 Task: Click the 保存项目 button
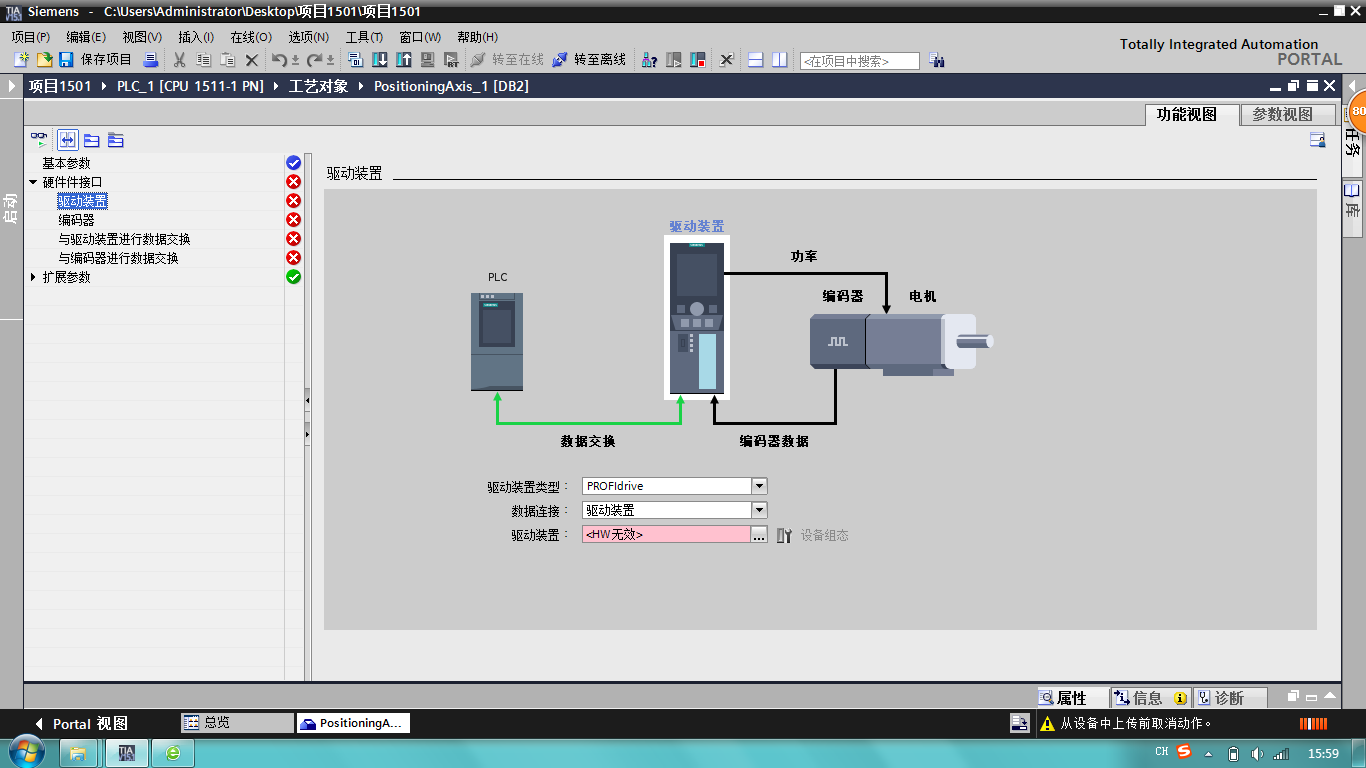coord(96,60)
